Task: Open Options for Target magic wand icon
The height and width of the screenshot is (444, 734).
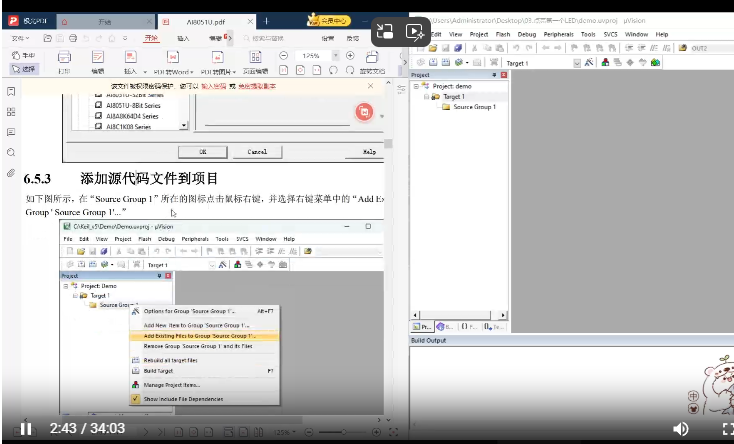Action: pos(589,62)
